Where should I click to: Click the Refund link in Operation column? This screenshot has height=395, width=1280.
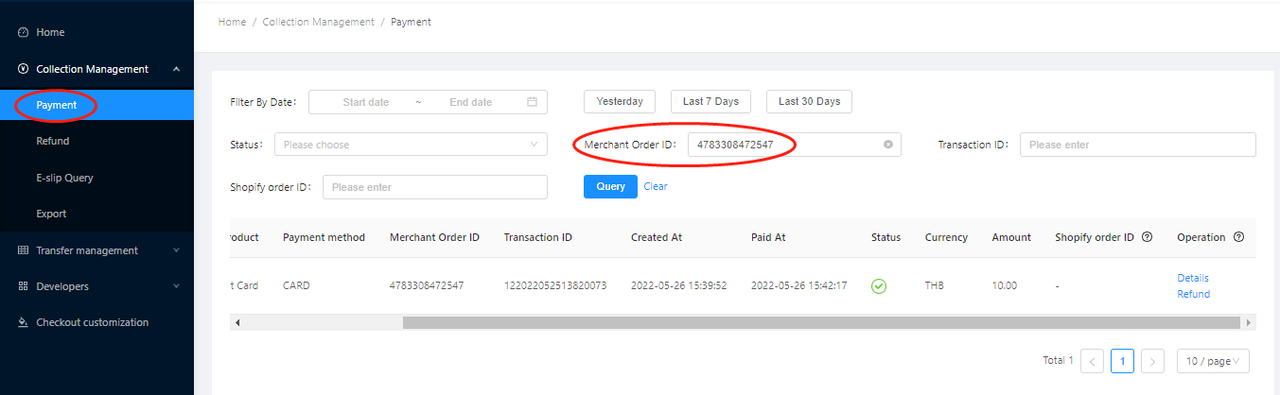tap(1193, 294)
